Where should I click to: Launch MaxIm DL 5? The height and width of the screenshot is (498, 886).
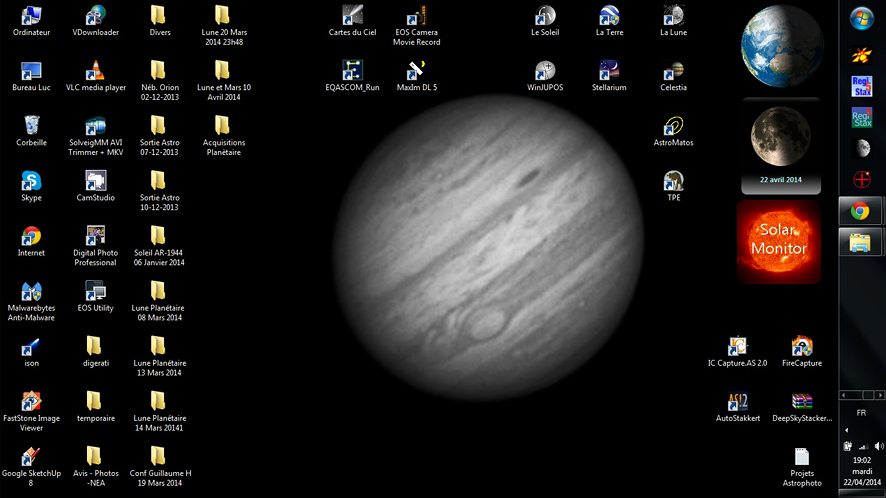point(416,76)
